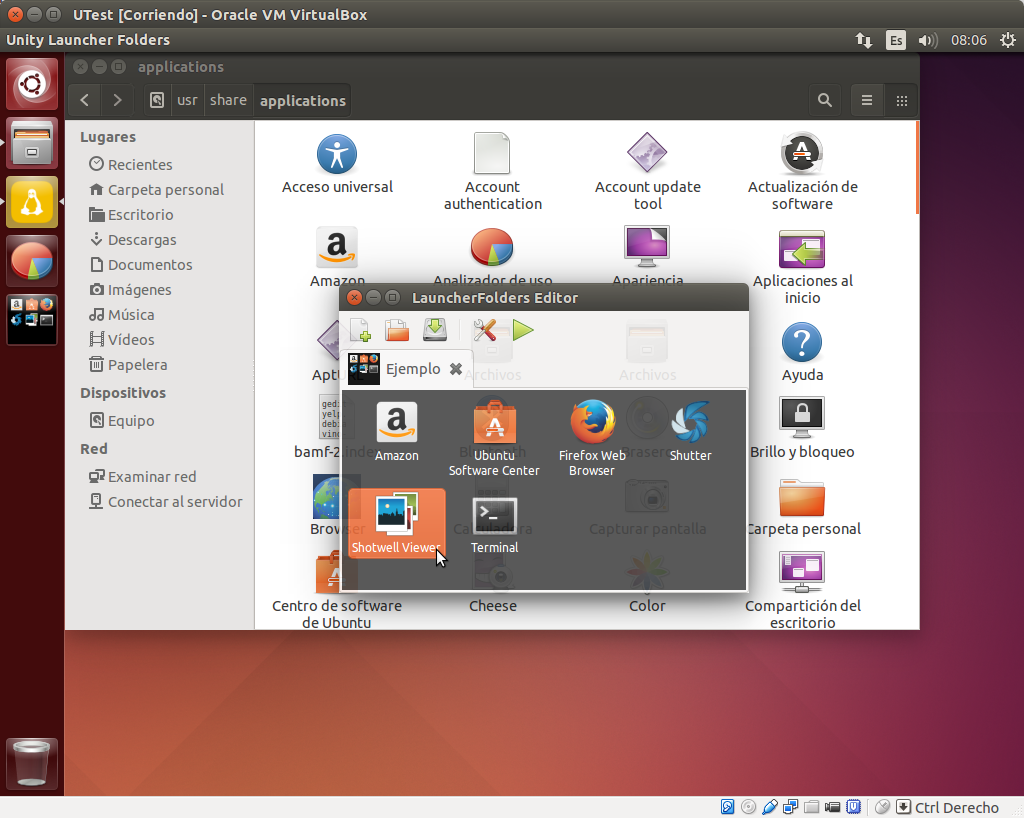Click the yellow Unity Launcher Folders launcher icon

[x=32, y=202]
